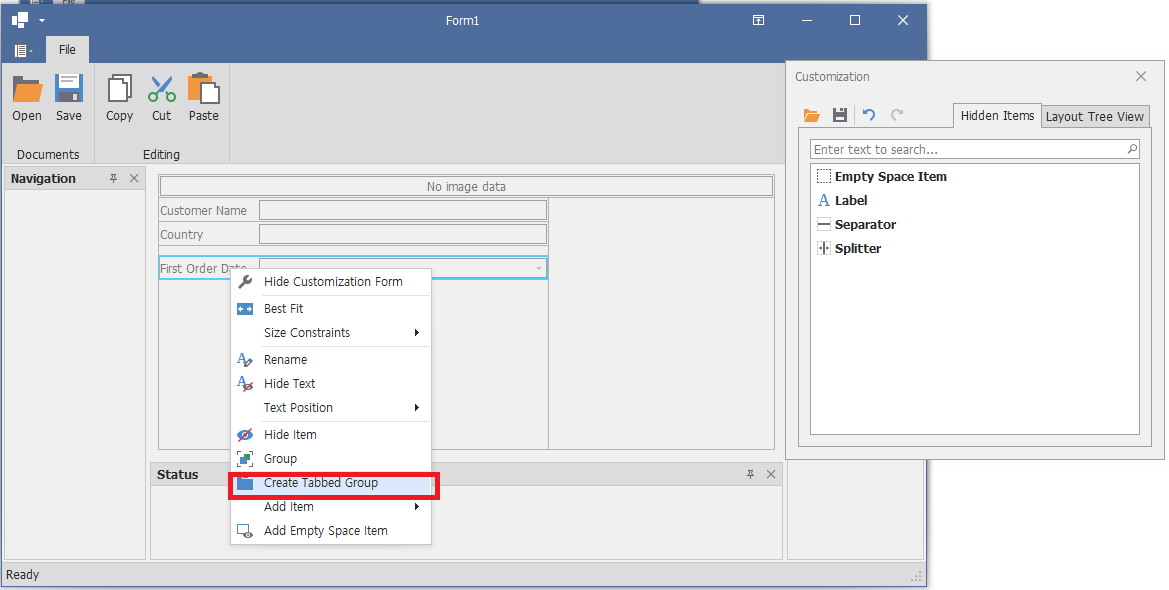Click the application logo icon in title bar
1169x590 pixels.
20,20
